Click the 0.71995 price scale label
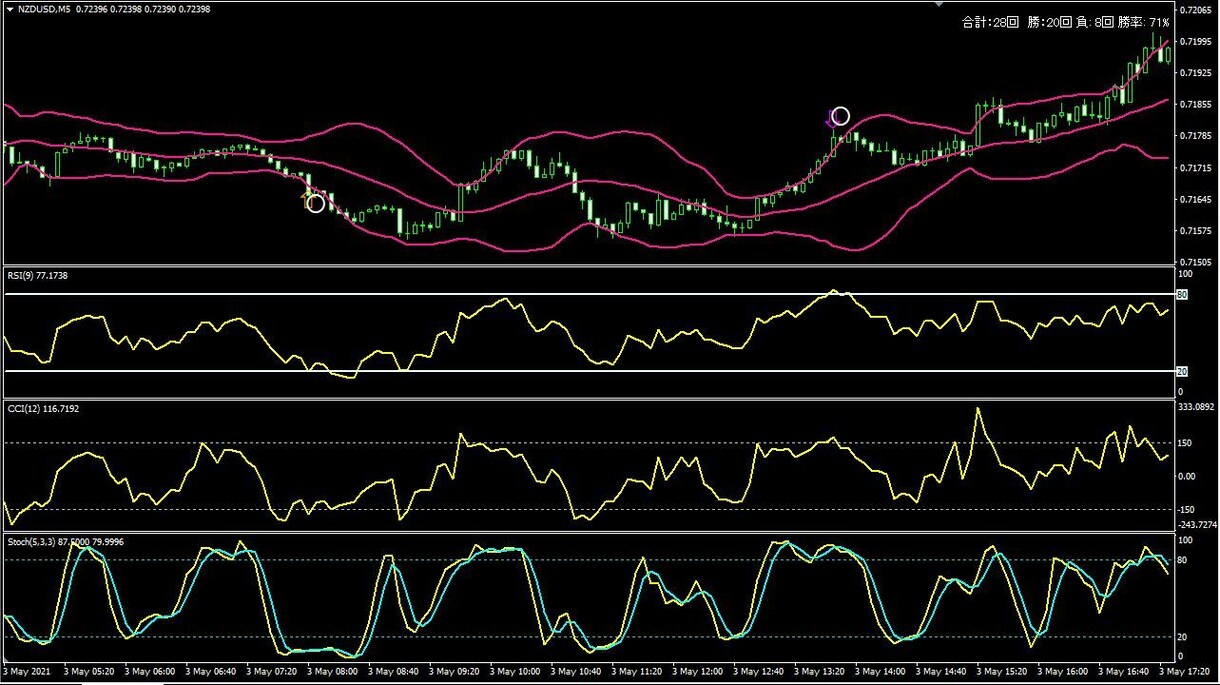Screen dimensions: 1220x685 click(x=1196, y=41)
